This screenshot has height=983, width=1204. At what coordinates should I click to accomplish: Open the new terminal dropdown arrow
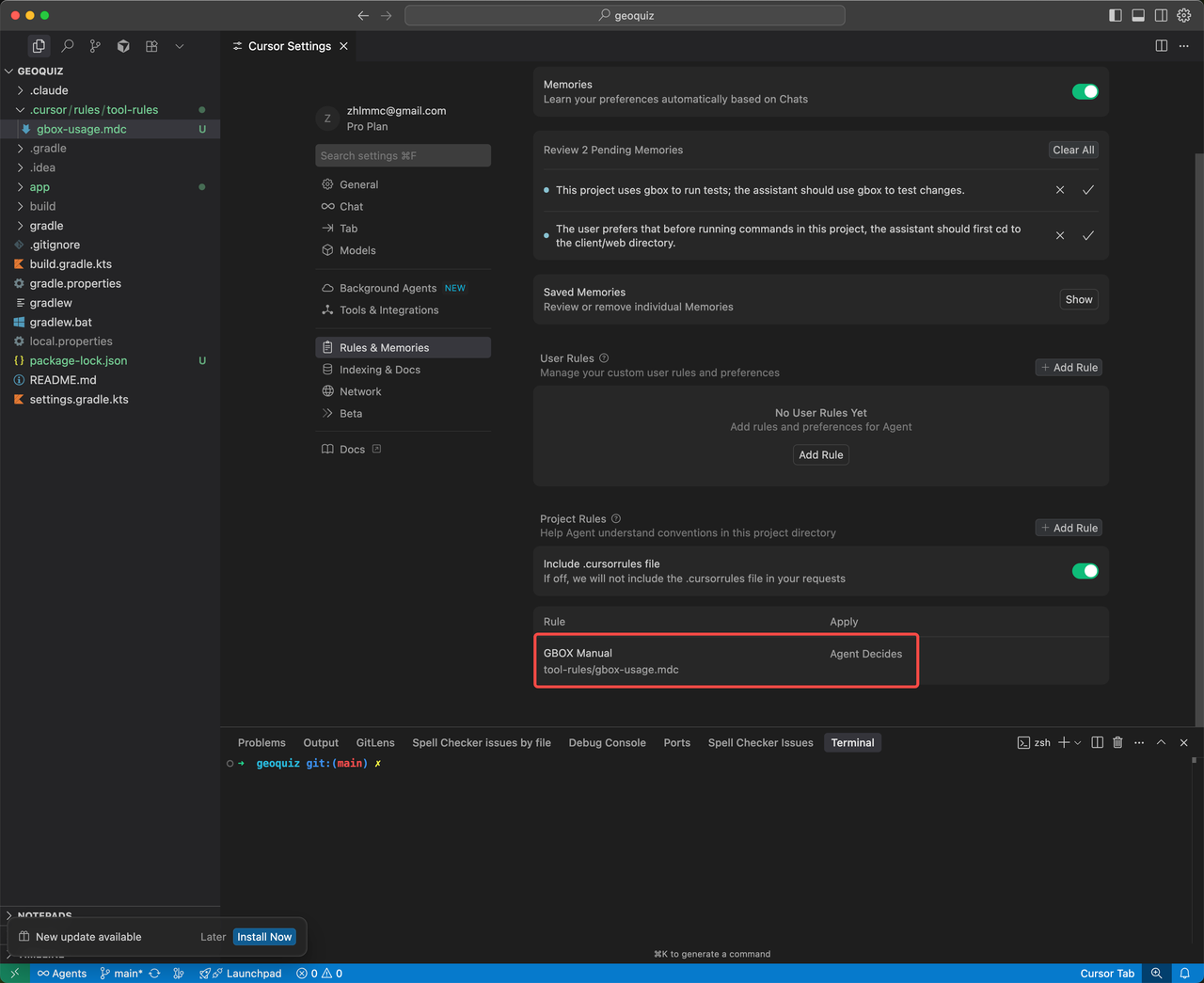point(1078,742)
